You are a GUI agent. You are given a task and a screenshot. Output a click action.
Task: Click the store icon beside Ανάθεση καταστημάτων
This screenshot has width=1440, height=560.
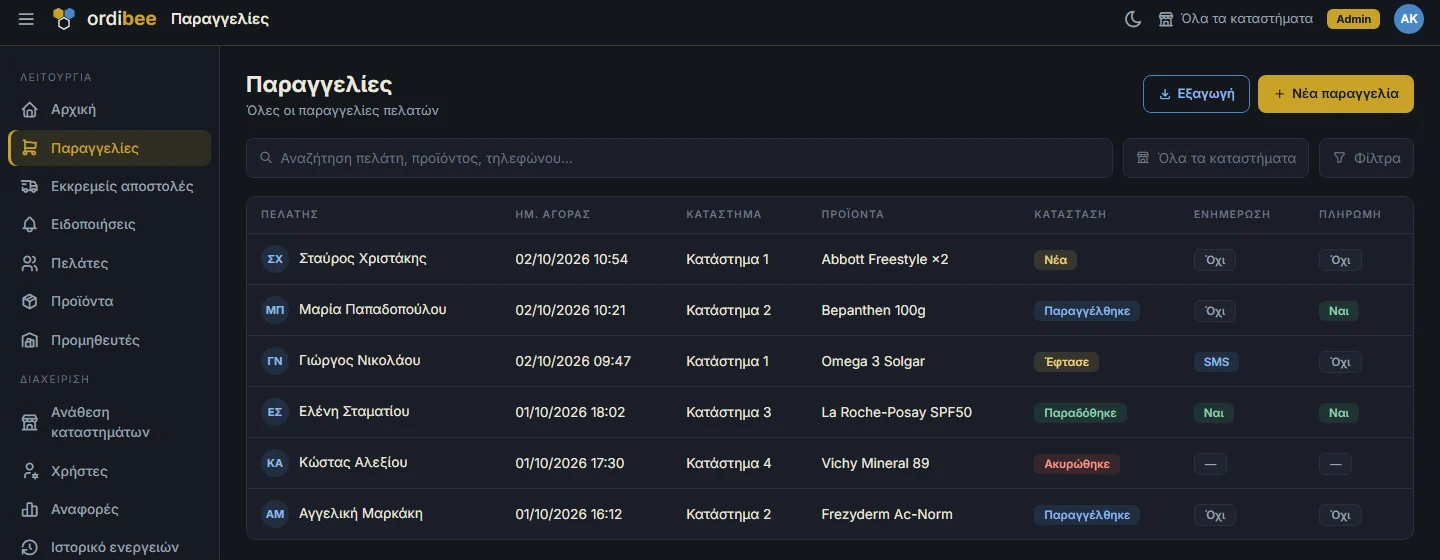(31, 423)
